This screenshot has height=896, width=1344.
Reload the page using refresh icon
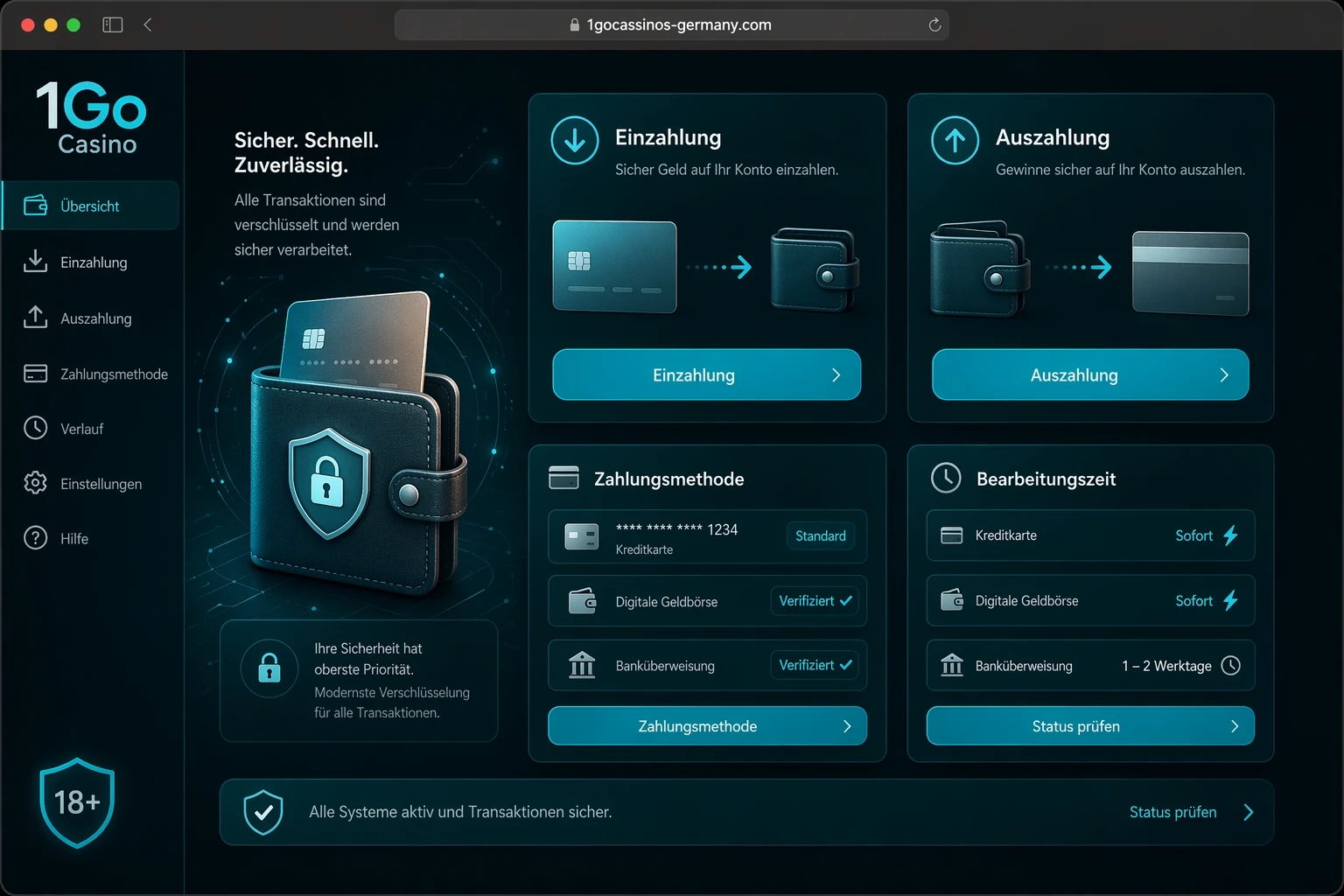[x=934, y=24]
